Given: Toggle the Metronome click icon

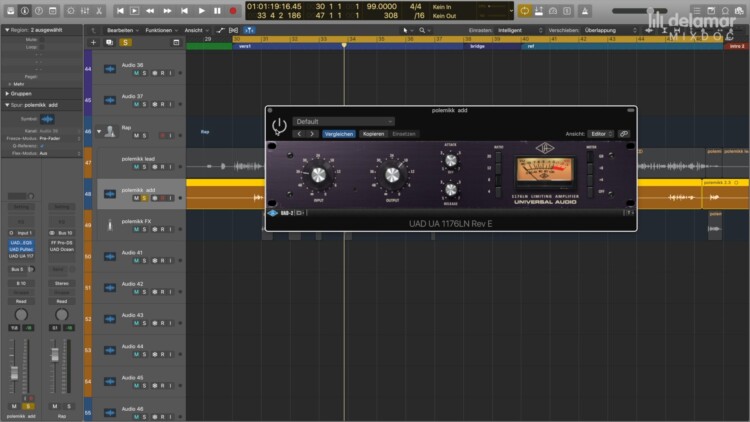Looking at the screenshot, I should tap(585, 11).
